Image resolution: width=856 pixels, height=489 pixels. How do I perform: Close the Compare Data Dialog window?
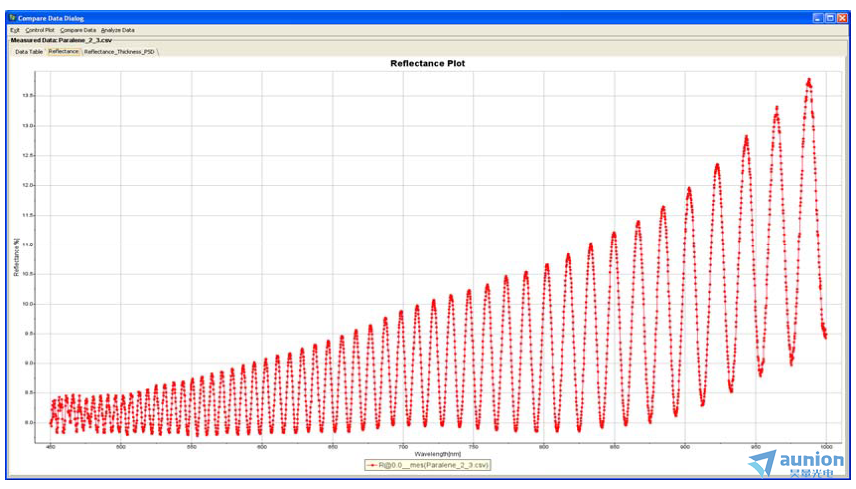pos(842,18)
